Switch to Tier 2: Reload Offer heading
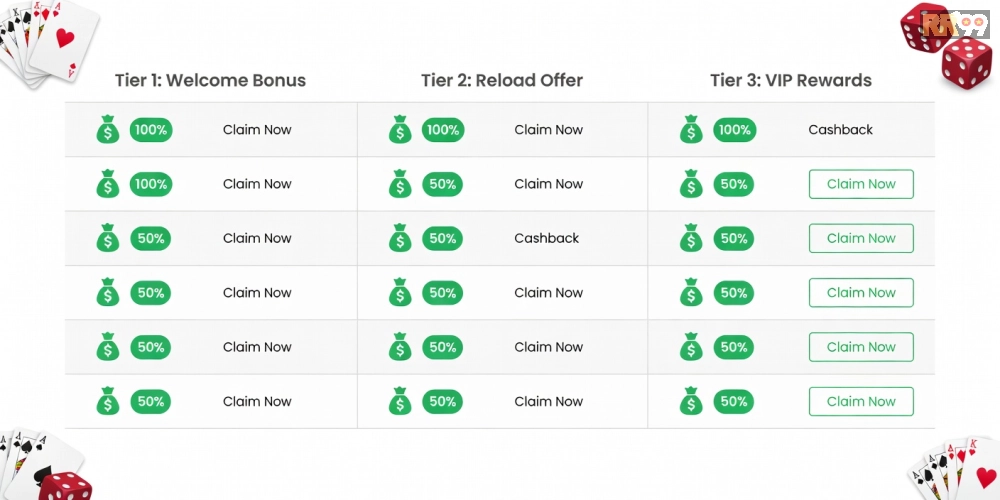Viewport: 1000px width, 500px height. point(502,80)
